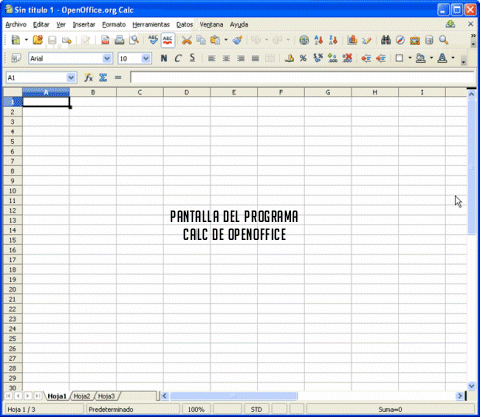The image size is (480, 417).
Task: Open the Borders dropdown arrow
Action: pyautogui.click(x=410, y=59)
